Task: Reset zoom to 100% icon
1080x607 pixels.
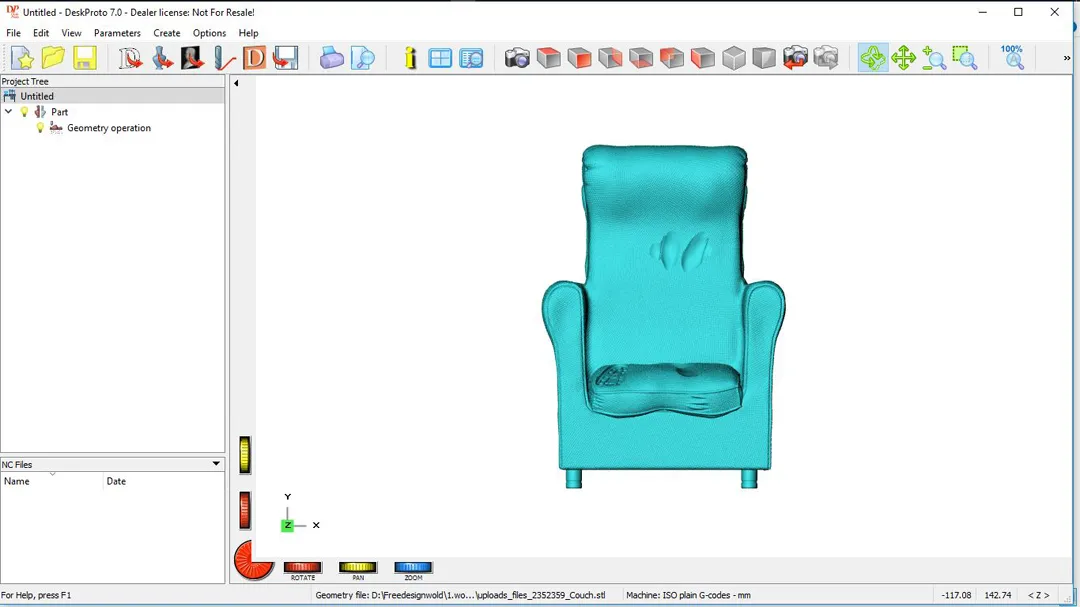Action: (x=1012, y=58)
